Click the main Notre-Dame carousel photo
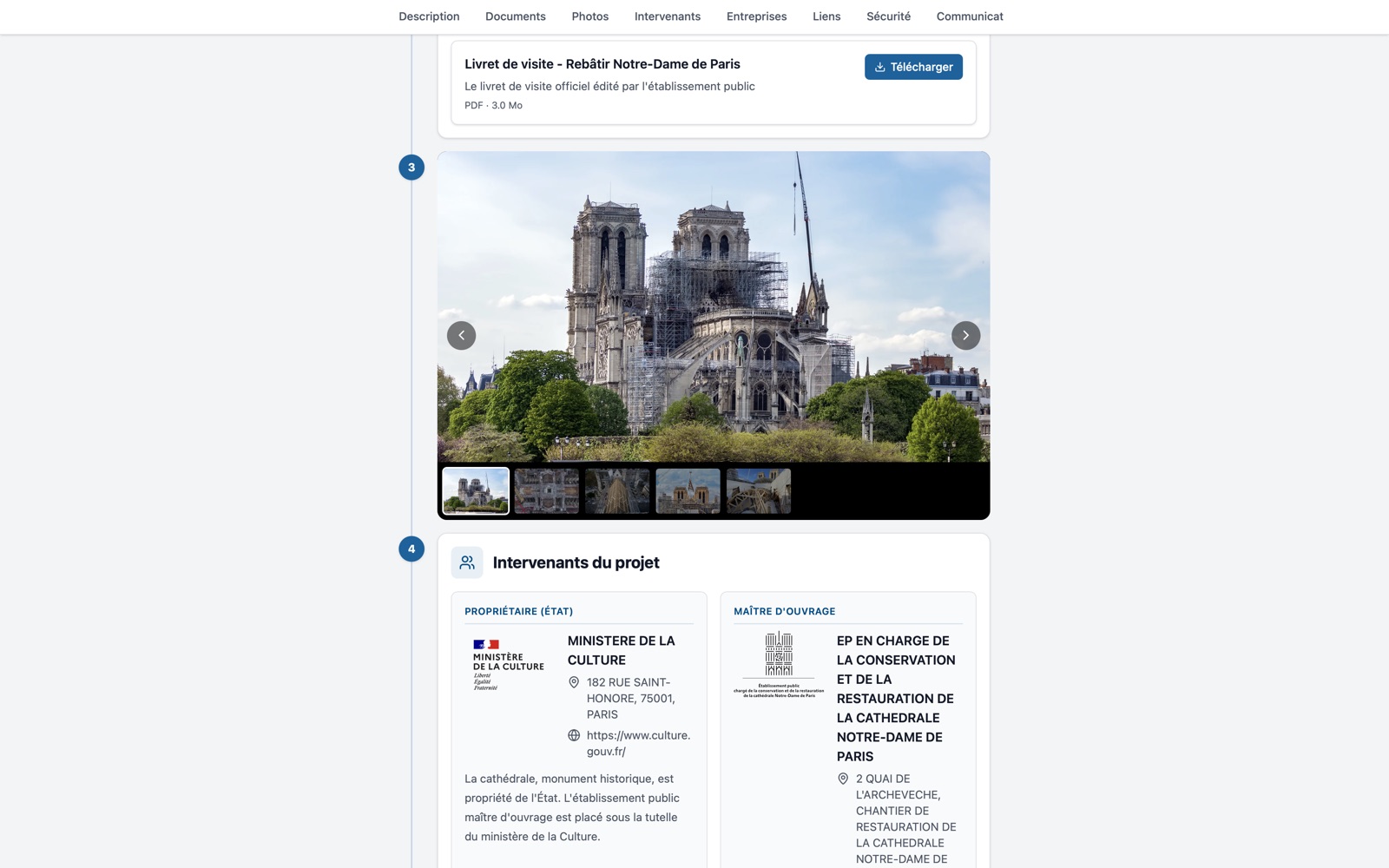The width and height of the screenshot is (1389, 868). coord(714,306)
